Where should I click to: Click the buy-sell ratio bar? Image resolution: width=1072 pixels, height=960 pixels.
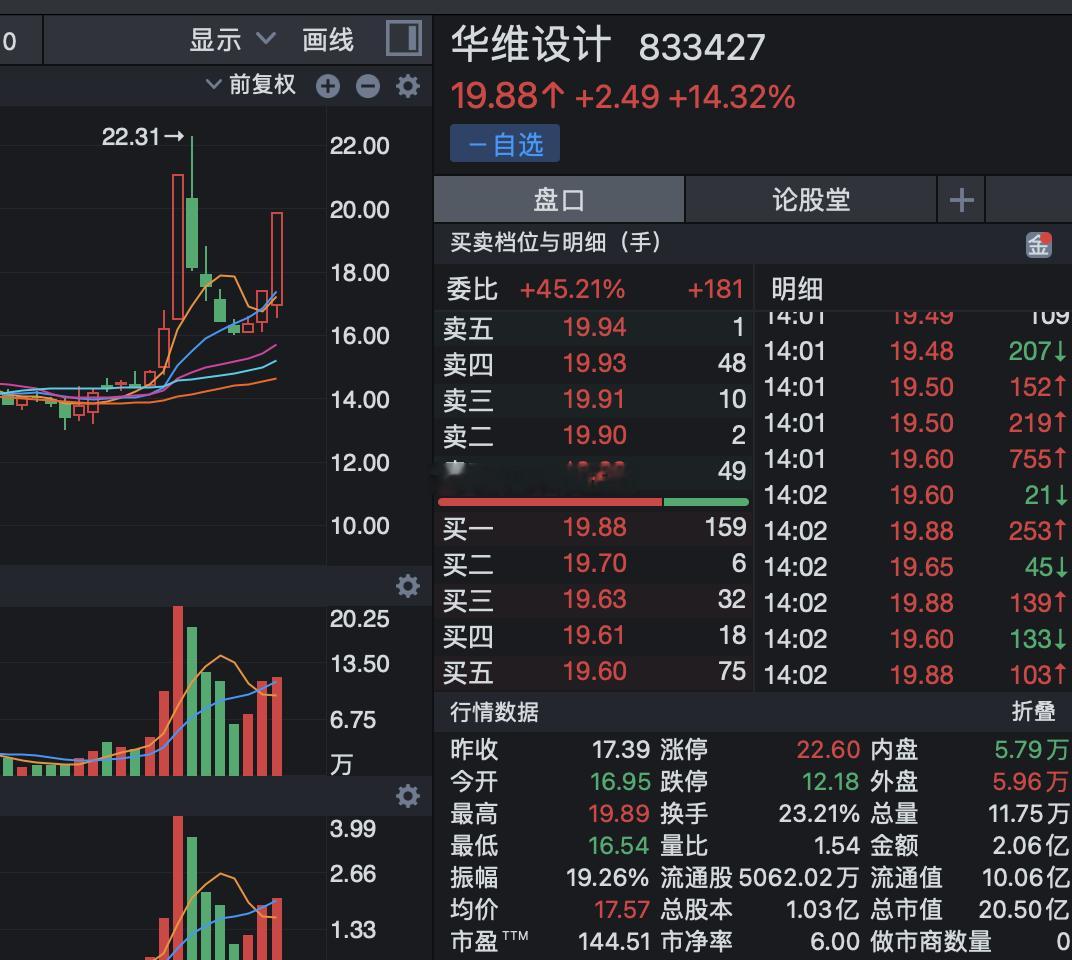pyautogui.click(x=593, y=502)
